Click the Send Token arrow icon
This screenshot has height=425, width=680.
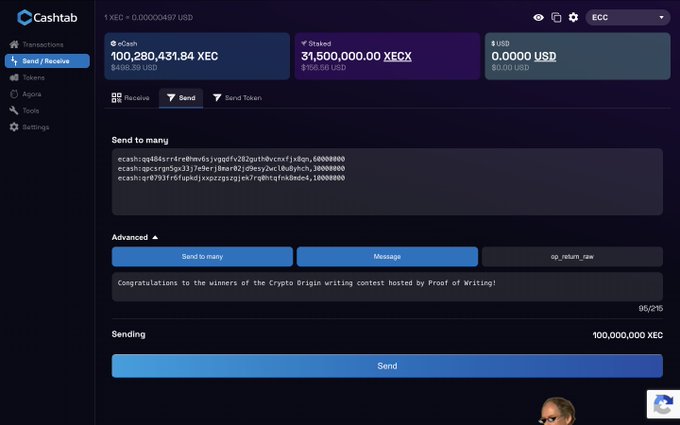coord(217,98)
